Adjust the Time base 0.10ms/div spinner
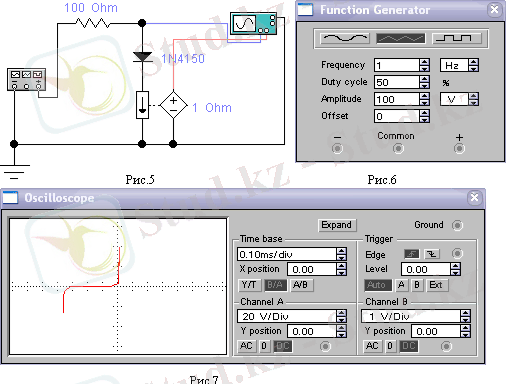Screen dimensions: 506x384 pyautogui.click(x=341, y=254)
